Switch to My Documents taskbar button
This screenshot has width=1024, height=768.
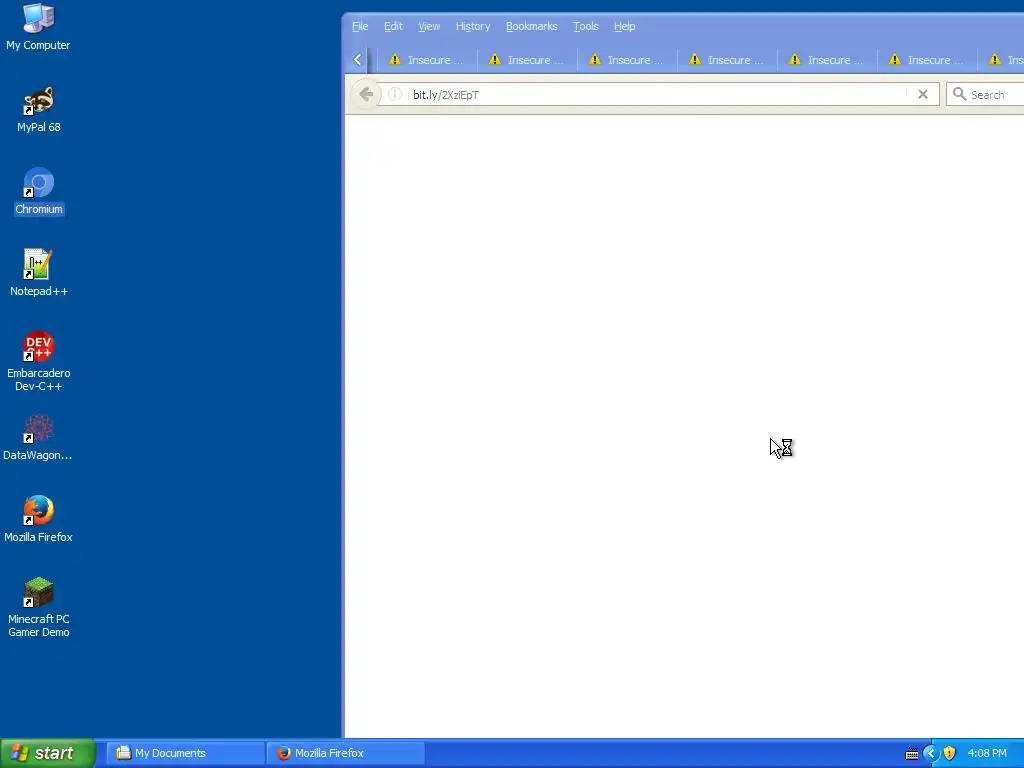pos(185,753)
